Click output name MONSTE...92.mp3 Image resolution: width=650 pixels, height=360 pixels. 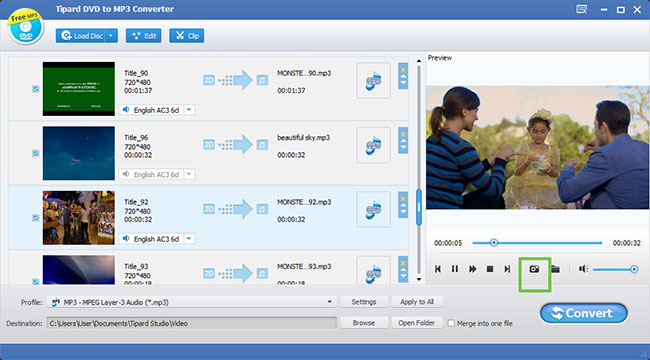(304, 202)
